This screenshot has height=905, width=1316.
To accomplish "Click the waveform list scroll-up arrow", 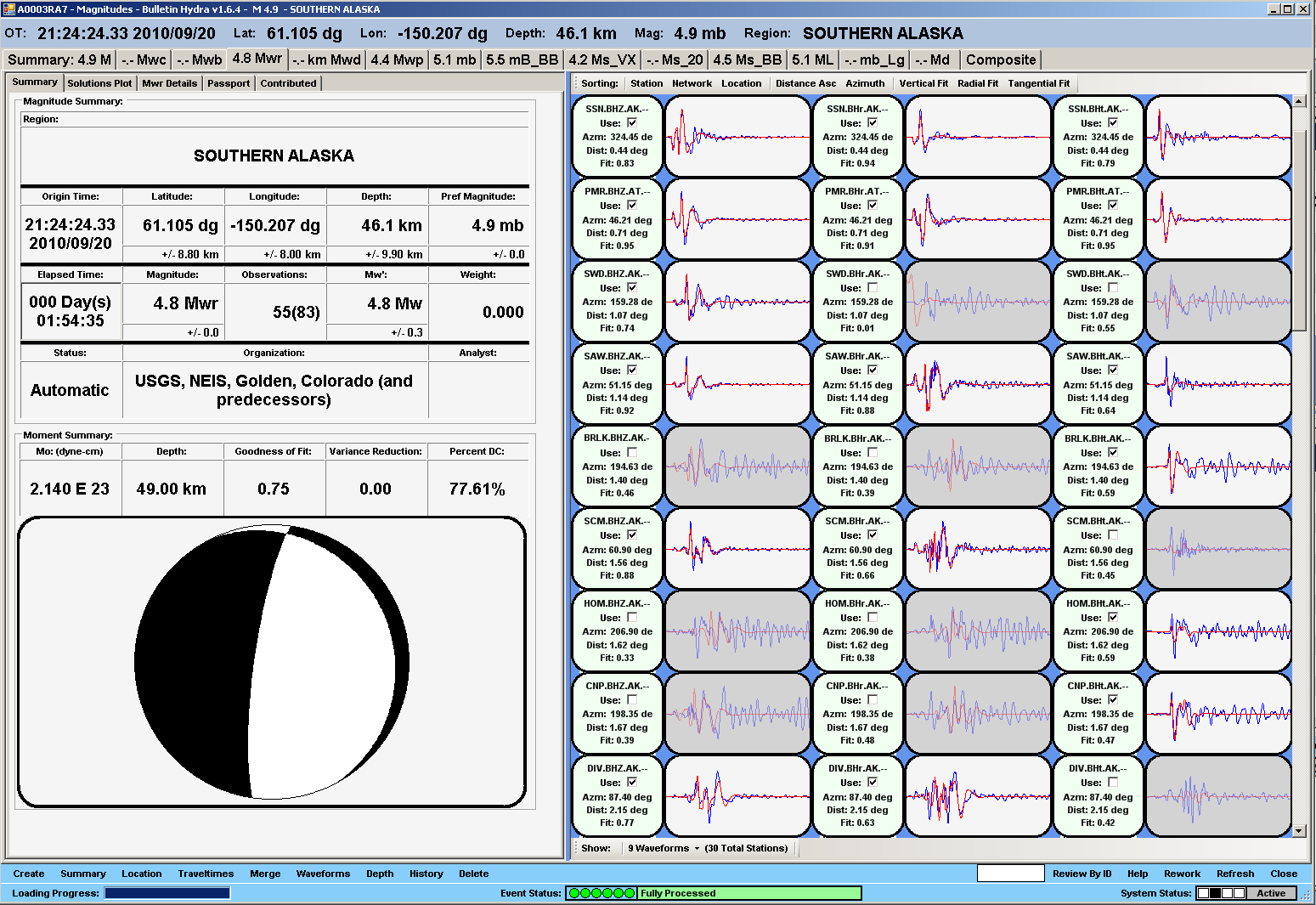I will (x=1299, y=101).
